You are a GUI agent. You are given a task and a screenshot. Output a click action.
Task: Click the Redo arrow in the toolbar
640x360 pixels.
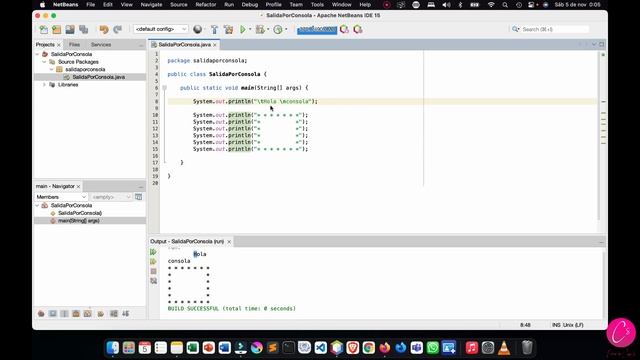tap(118, 29)
